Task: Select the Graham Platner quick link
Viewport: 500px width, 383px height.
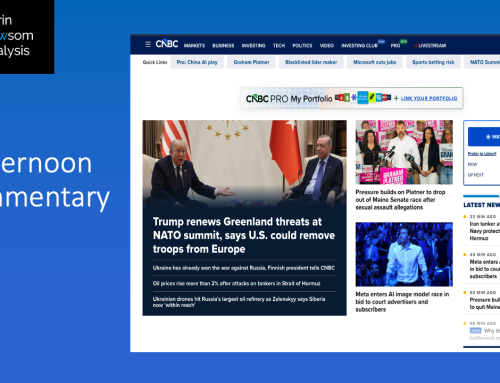Action: click(251, 62)
